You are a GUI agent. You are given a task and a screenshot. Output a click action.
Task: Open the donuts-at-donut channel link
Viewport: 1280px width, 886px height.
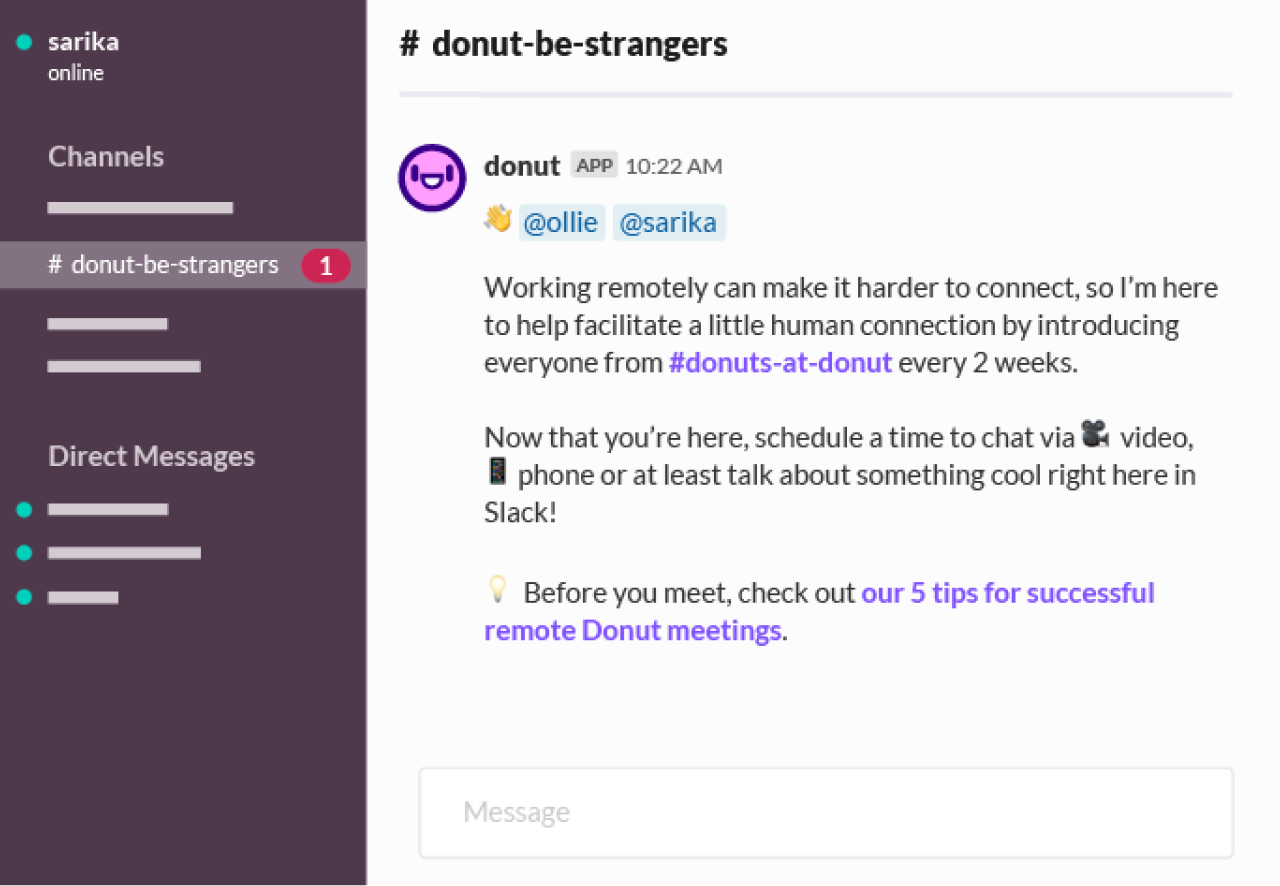tap(780, 362)
